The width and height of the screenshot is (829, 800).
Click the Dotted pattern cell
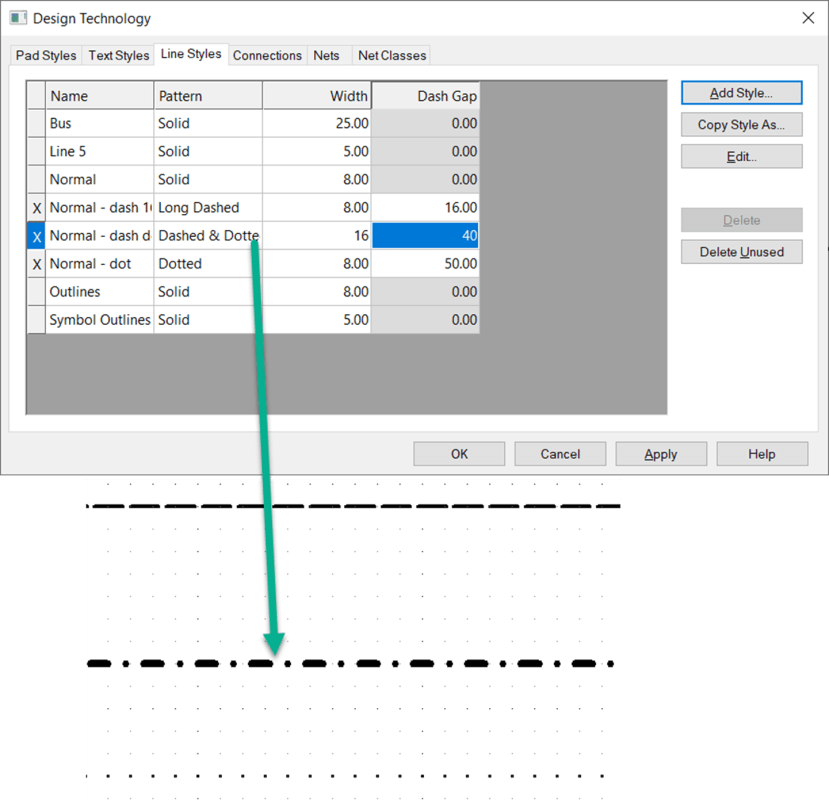click(x=208, y=264)
